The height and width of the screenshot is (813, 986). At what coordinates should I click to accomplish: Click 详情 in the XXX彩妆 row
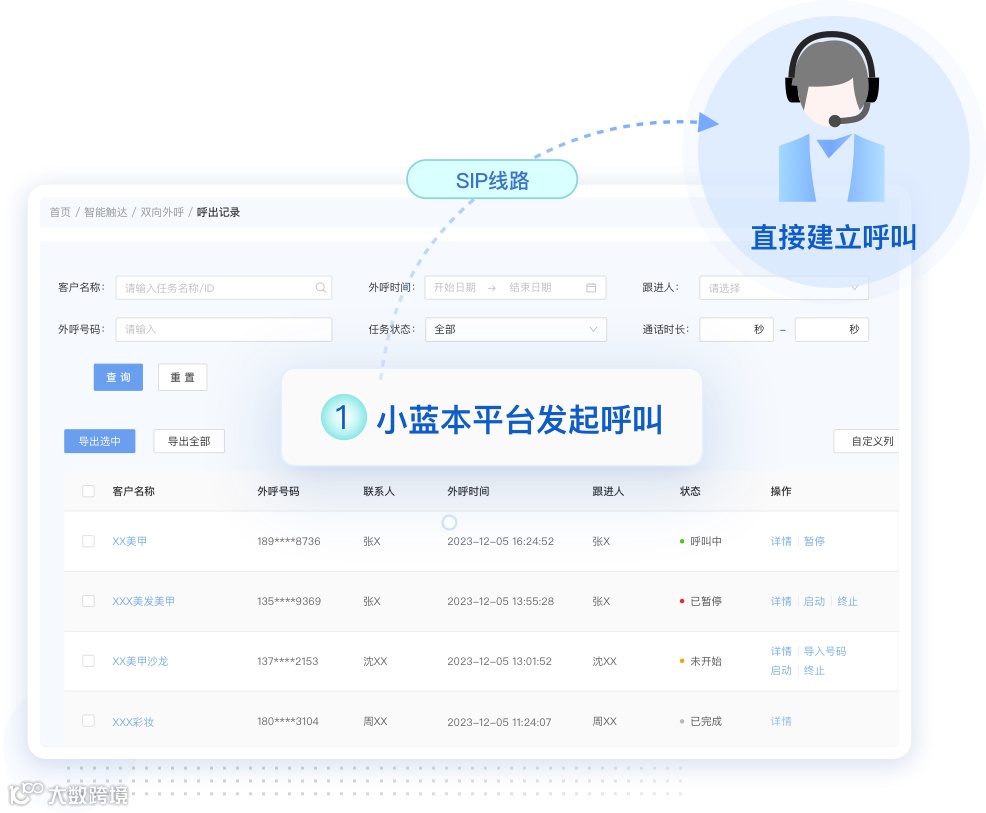[x=781, y=721]
